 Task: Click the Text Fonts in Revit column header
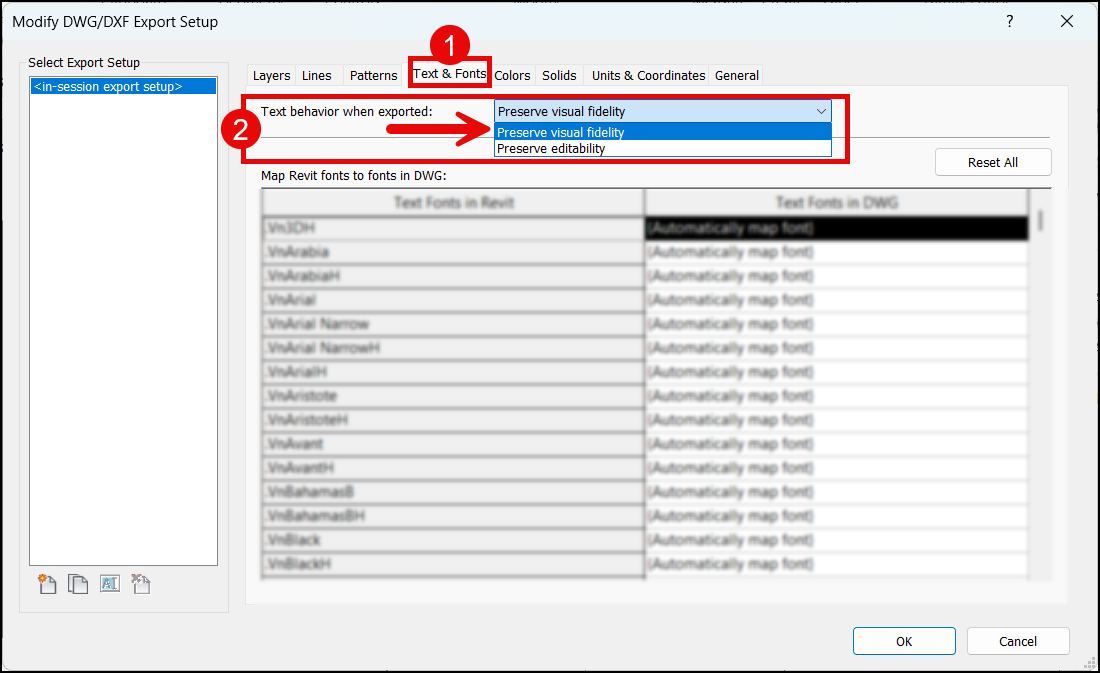[453, 203]
